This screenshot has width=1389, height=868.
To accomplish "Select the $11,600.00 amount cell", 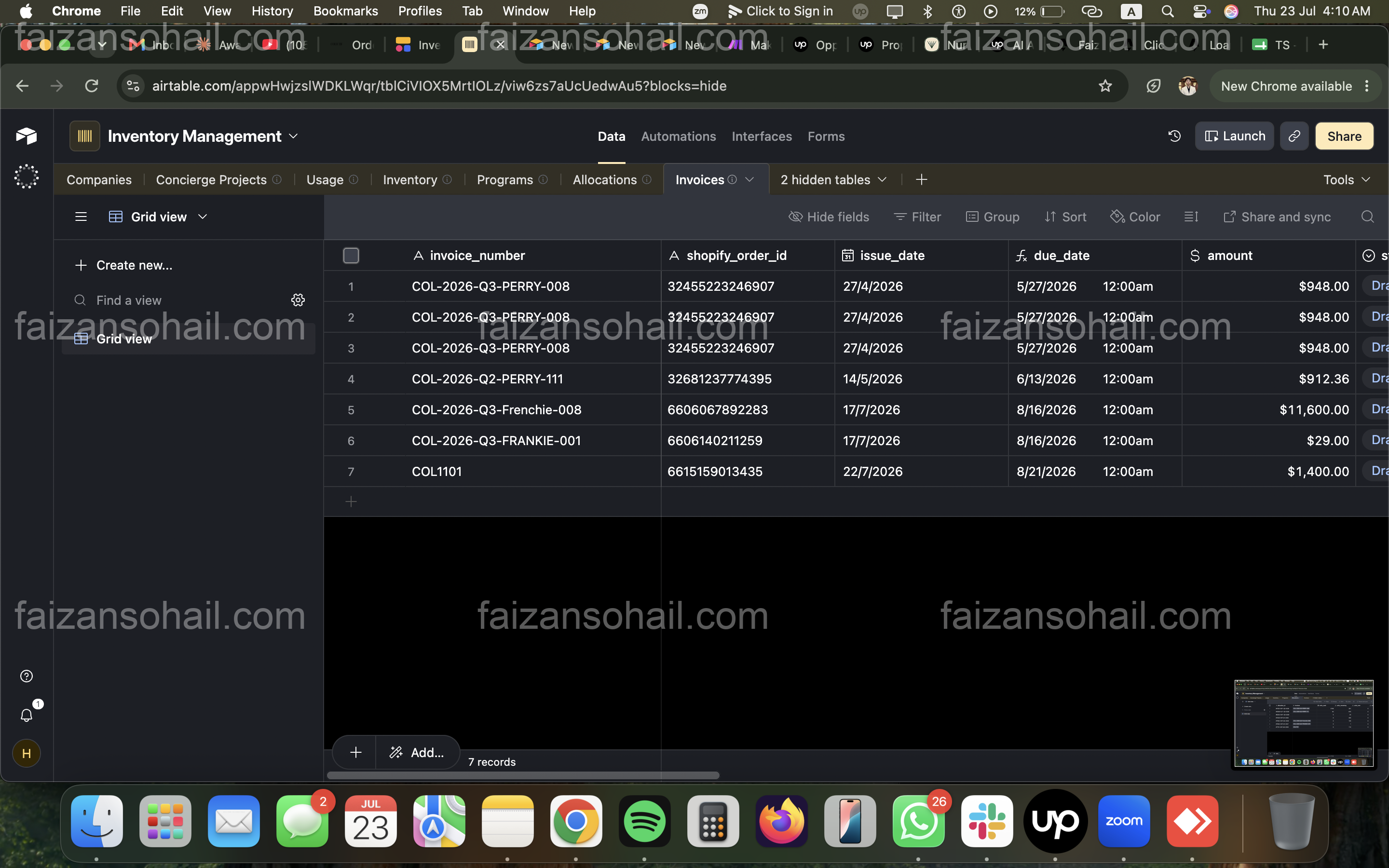I will pyautogui.click(x=1269, y=410).
